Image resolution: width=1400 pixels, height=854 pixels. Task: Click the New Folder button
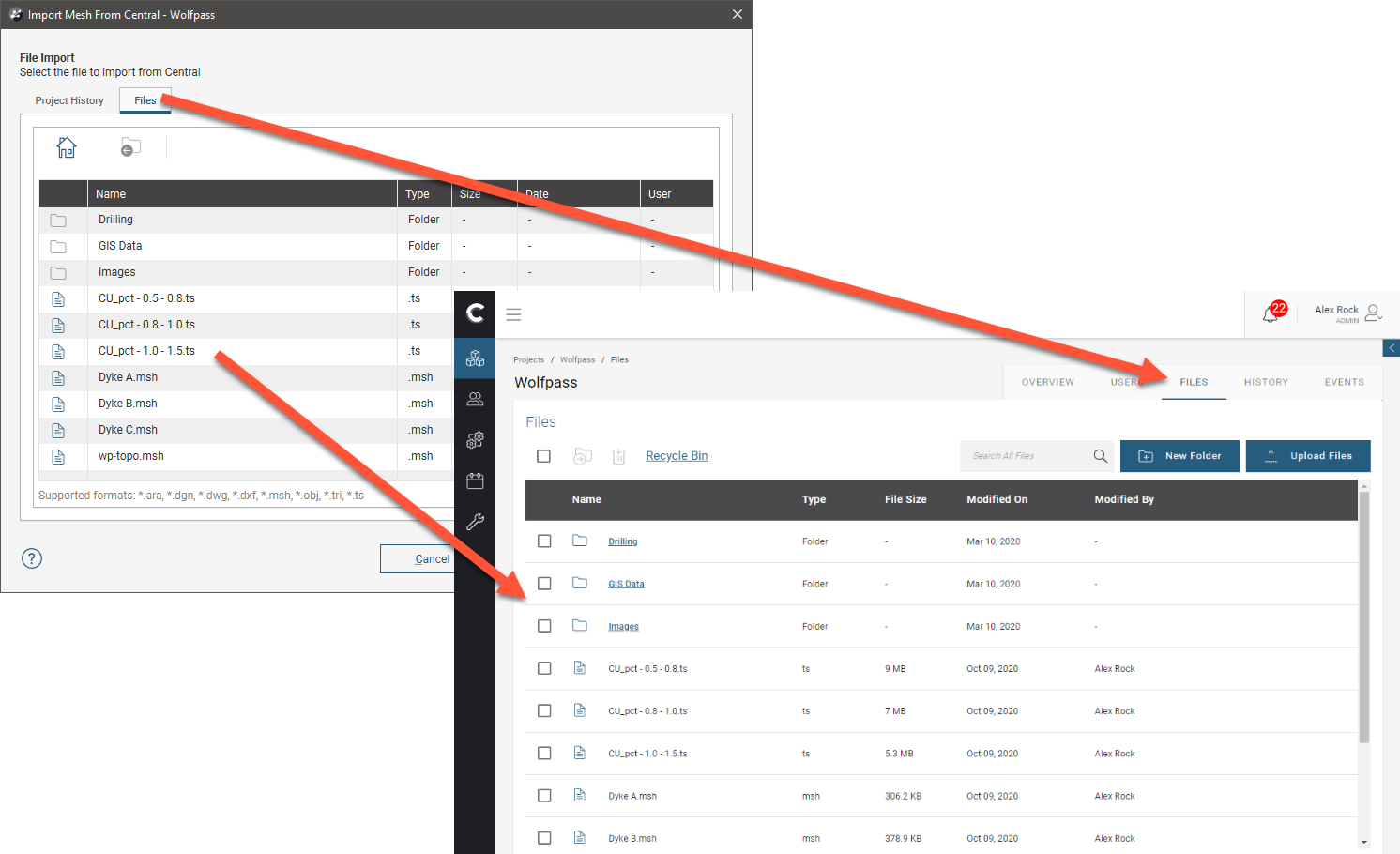tap(1179, 456)
